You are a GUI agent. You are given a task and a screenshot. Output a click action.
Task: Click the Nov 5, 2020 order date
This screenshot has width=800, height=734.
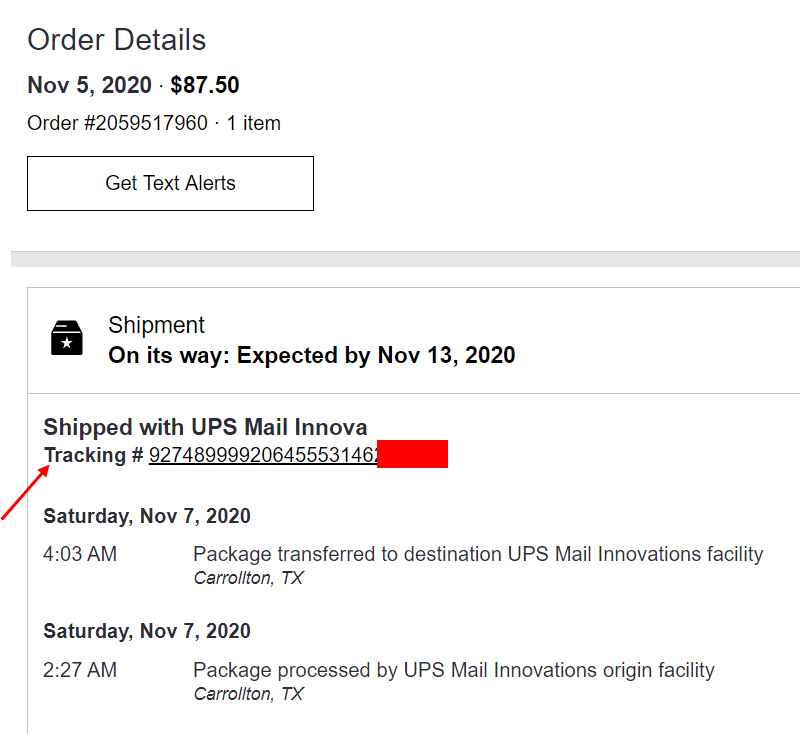(x=89, y=85)
